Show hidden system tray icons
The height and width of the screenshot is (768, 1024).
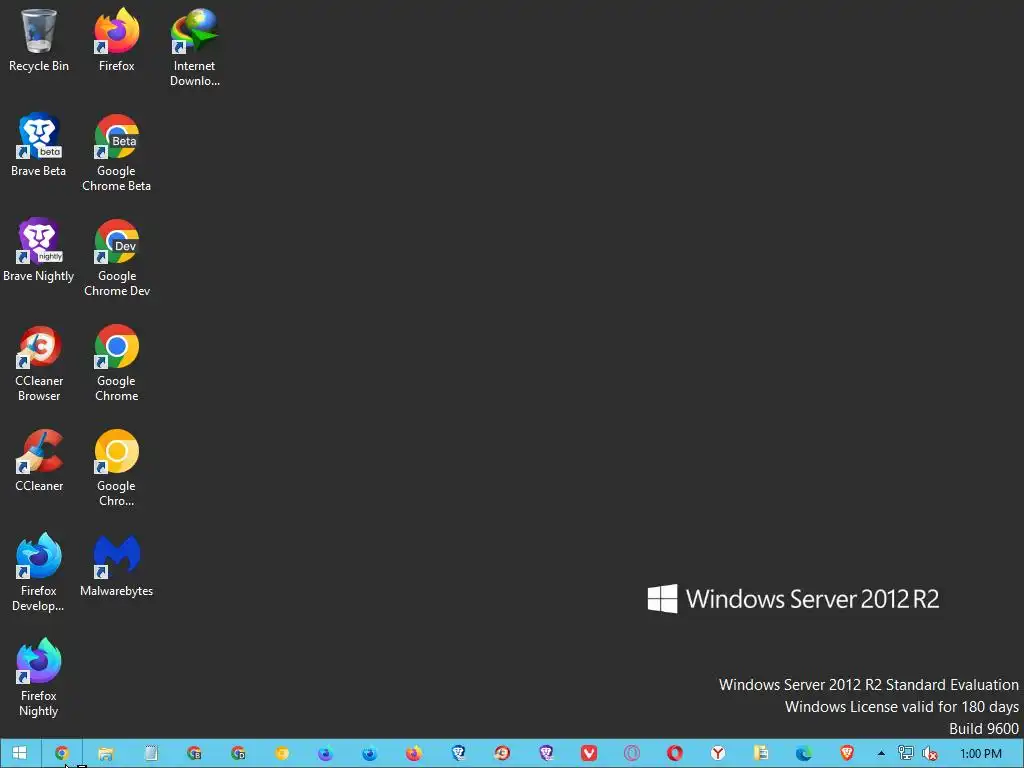881,753
